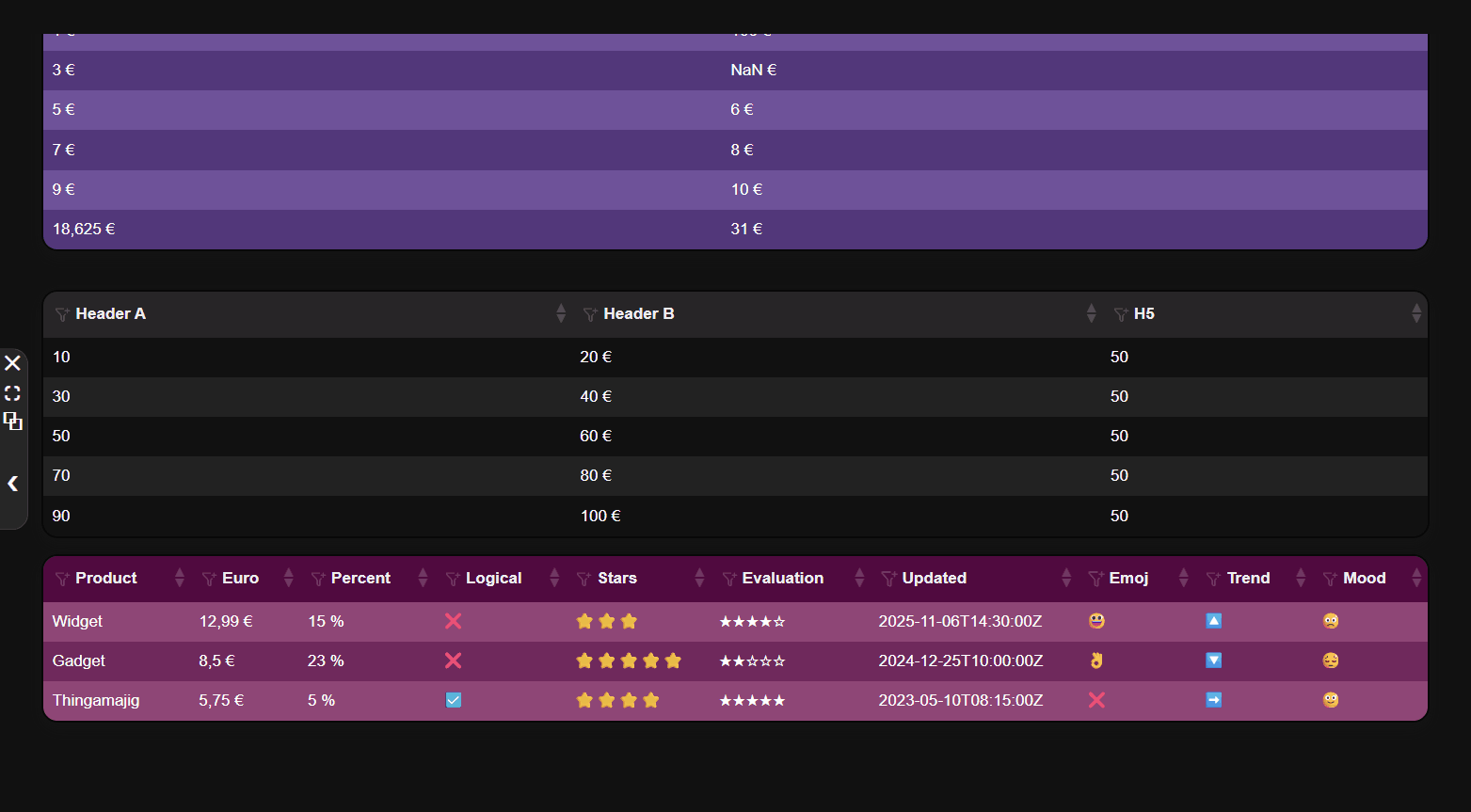Select the Thingamajig product cell
The image size is (1471, 812).
pos(96,700)
